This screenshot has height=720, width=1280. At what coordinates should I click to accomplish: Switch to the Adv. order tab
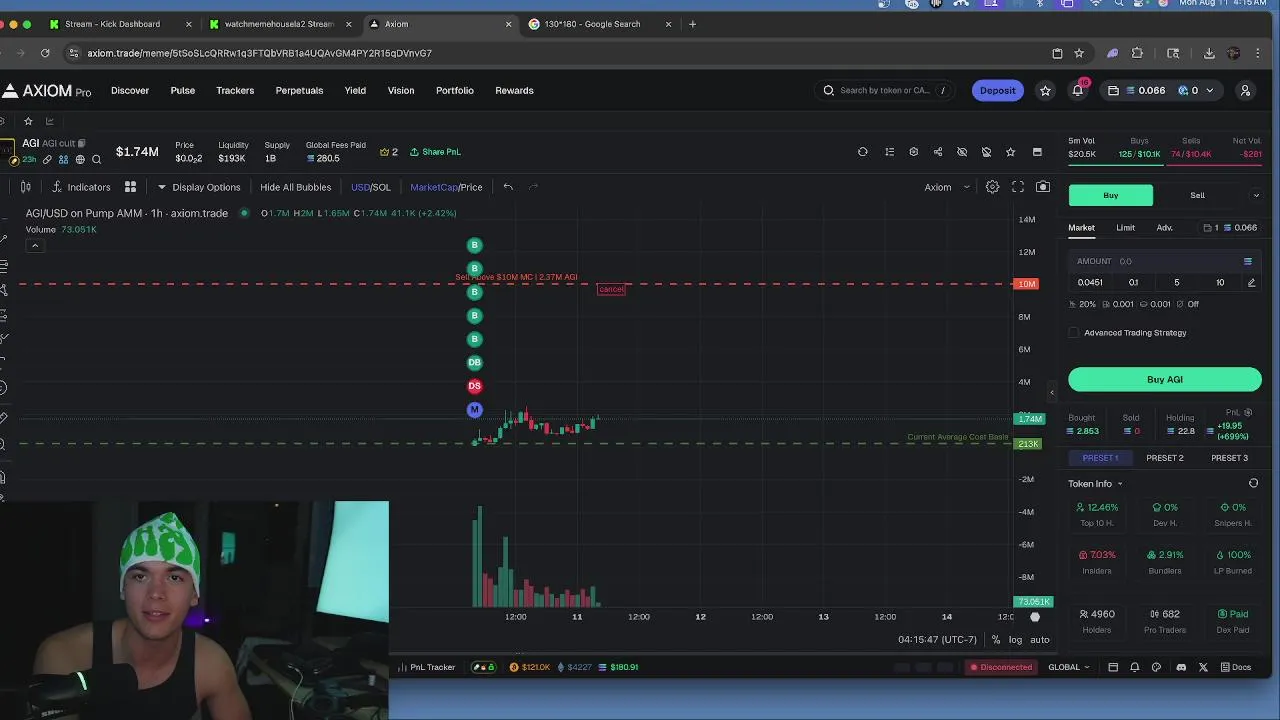tap(1165, 228)
